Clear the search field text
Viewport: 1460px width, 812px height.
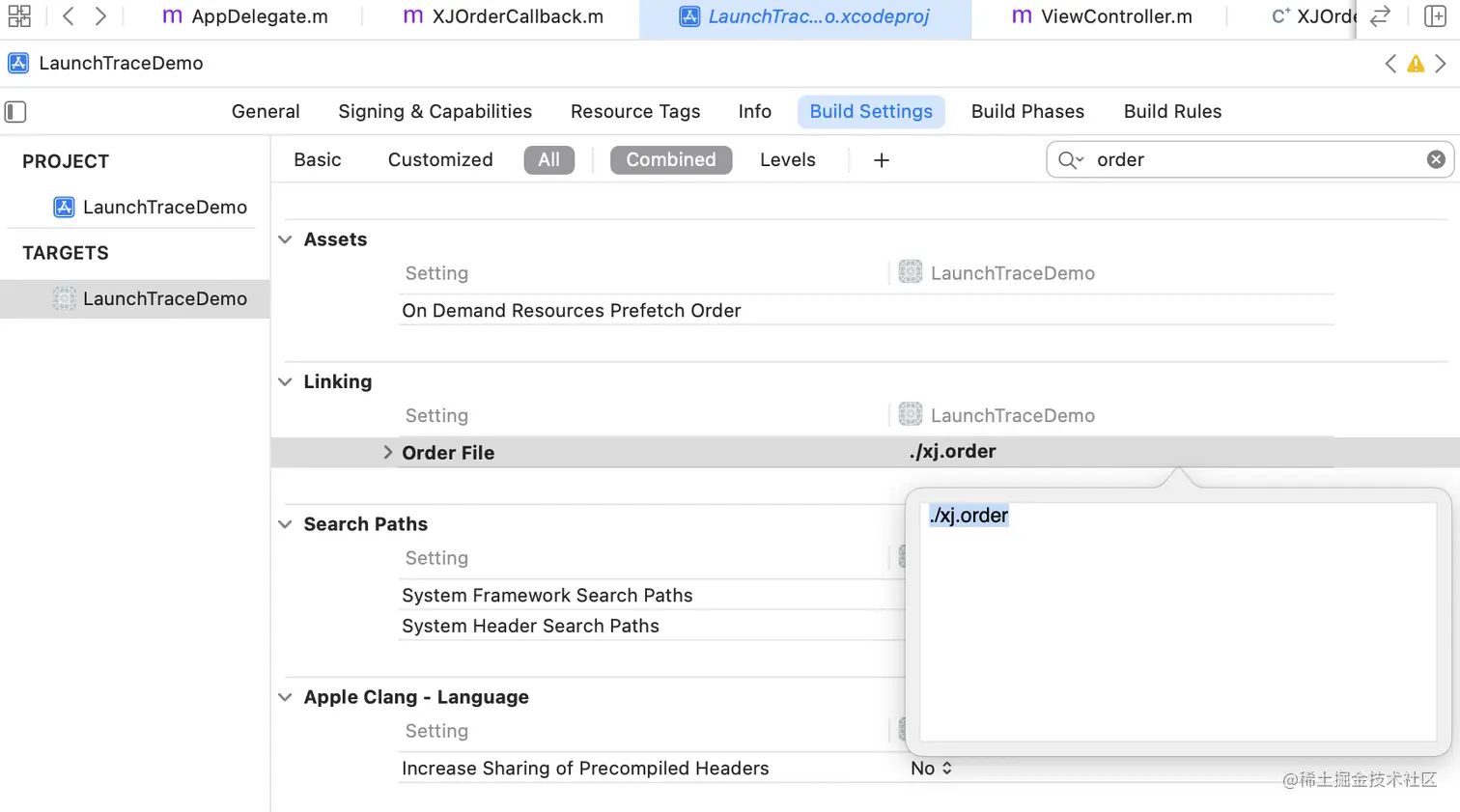tap(1436, 159)
